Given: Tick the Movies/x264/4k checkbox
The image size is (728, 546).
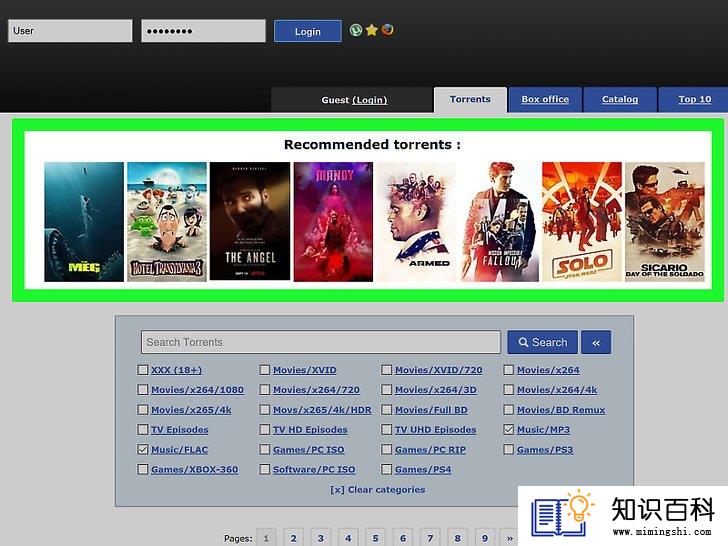Looking at the screenshot, I should 508,390.
